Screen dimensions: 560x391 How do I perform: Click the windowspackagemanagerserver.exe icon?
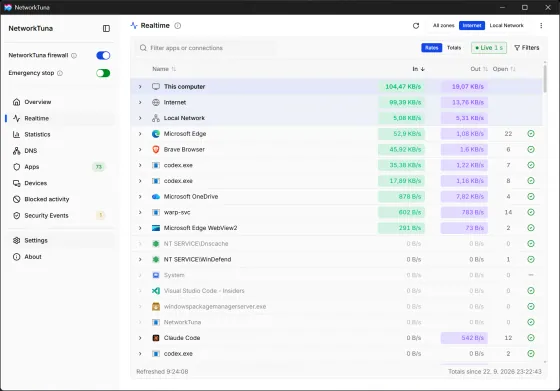point(156,307)
